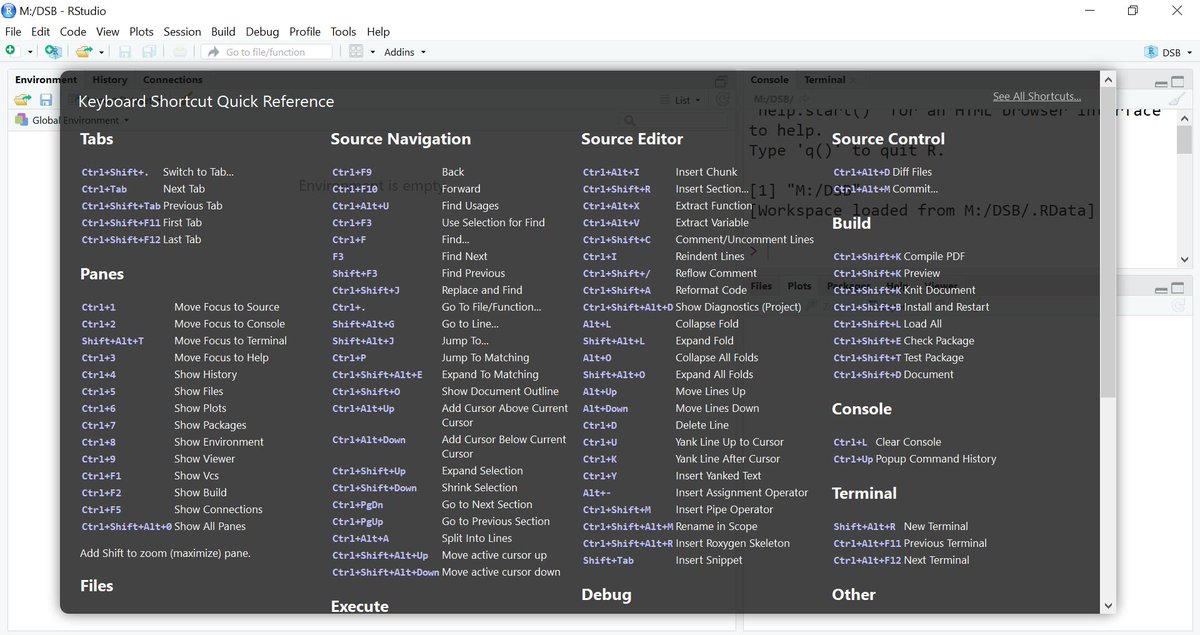Screen dimensions: 1200x635
Task: Open the Tools menu
Action: click(x=343, y=32)
